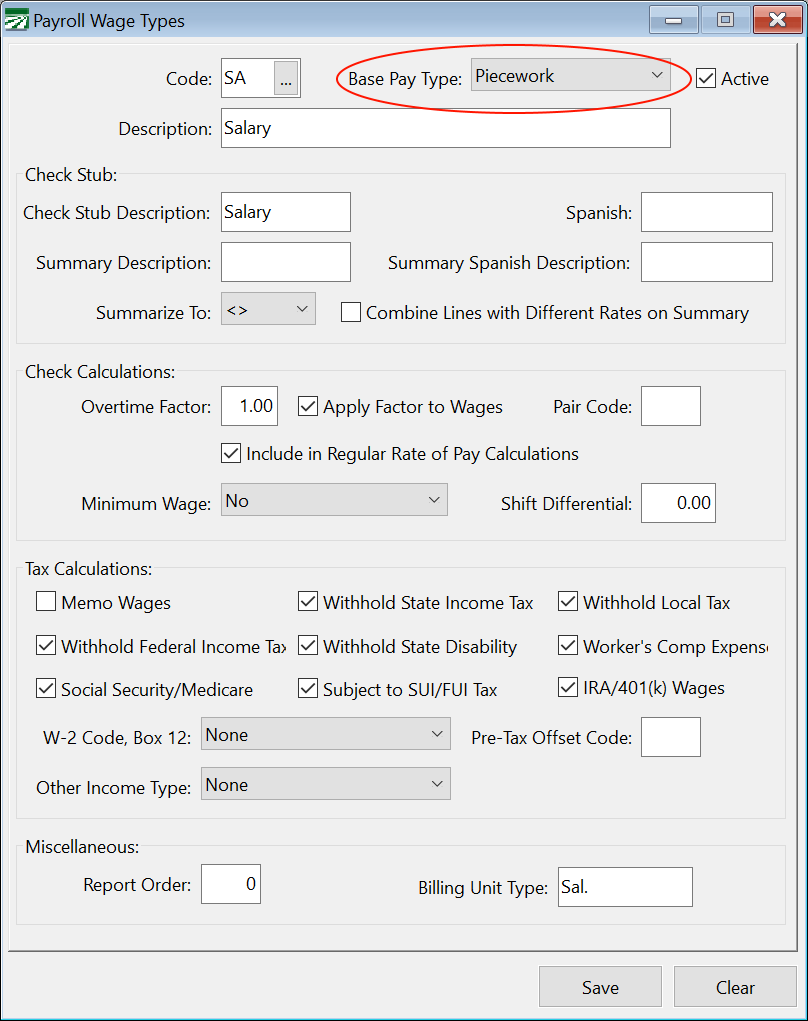The width and height of the screenshot is (808, 1021).
Task: Uncheck Withhold Local Tax option
Action: (568, 603)
